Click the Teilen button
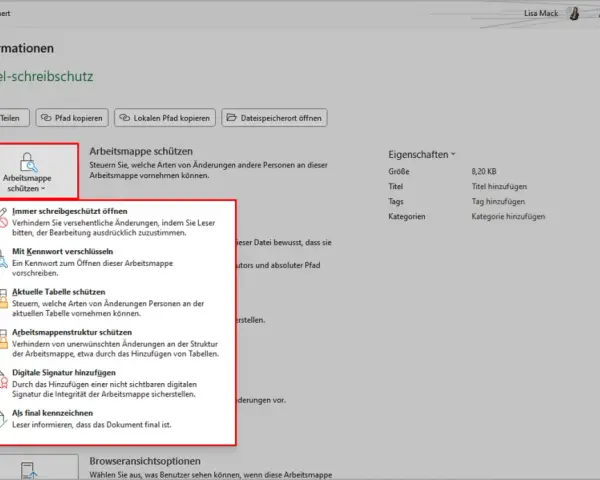The width and height of the screenshot is (600, 480). 14,118
